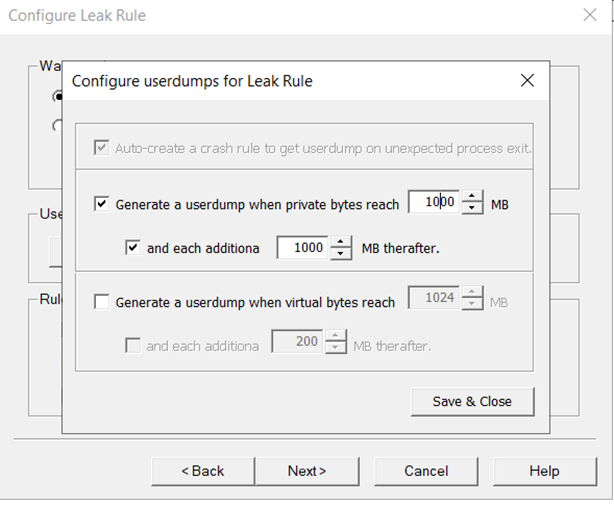
Task: Decrease private bytes threshold with down arrow
Action: click(473, 209)
